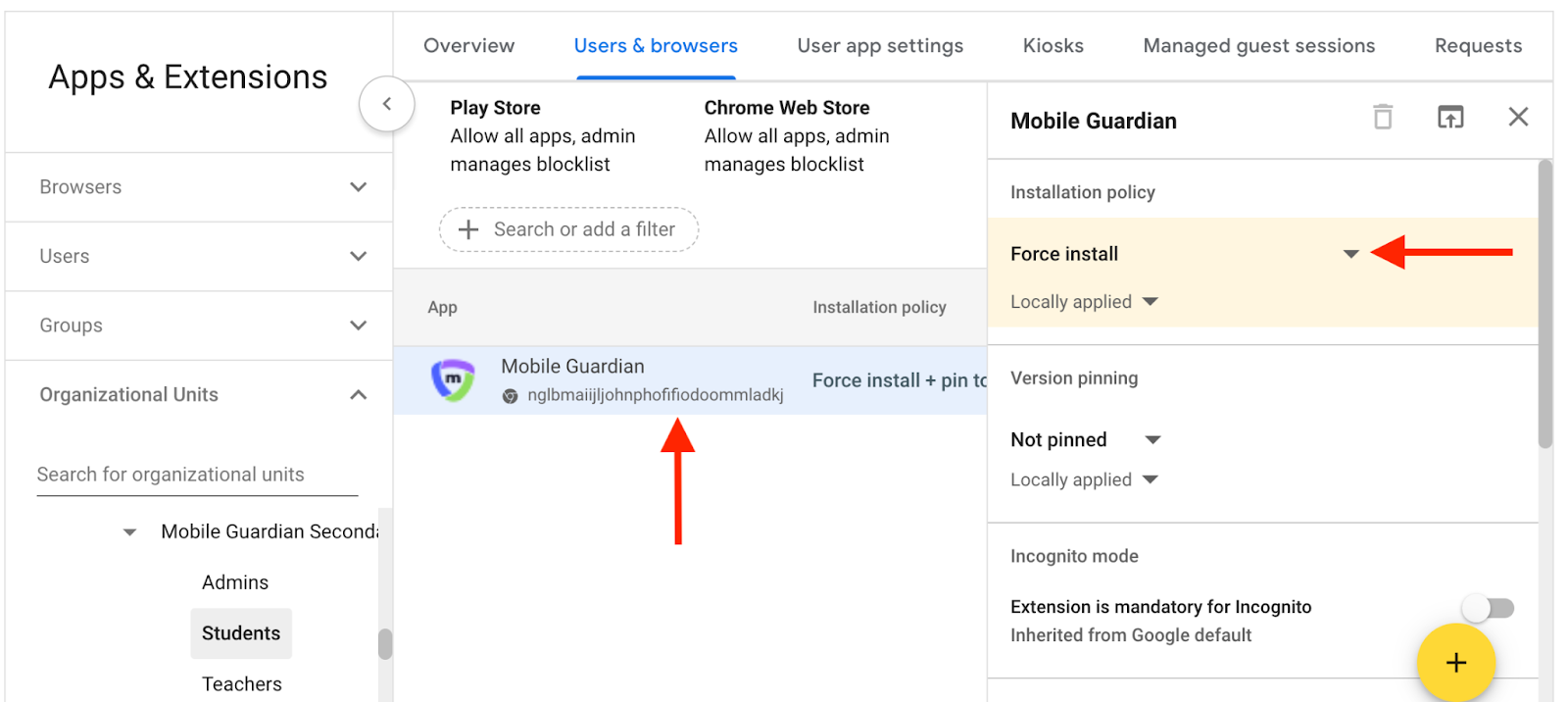
Task: Delete Mobile Guardian using the trash icon
Action: pos(1383,117)
